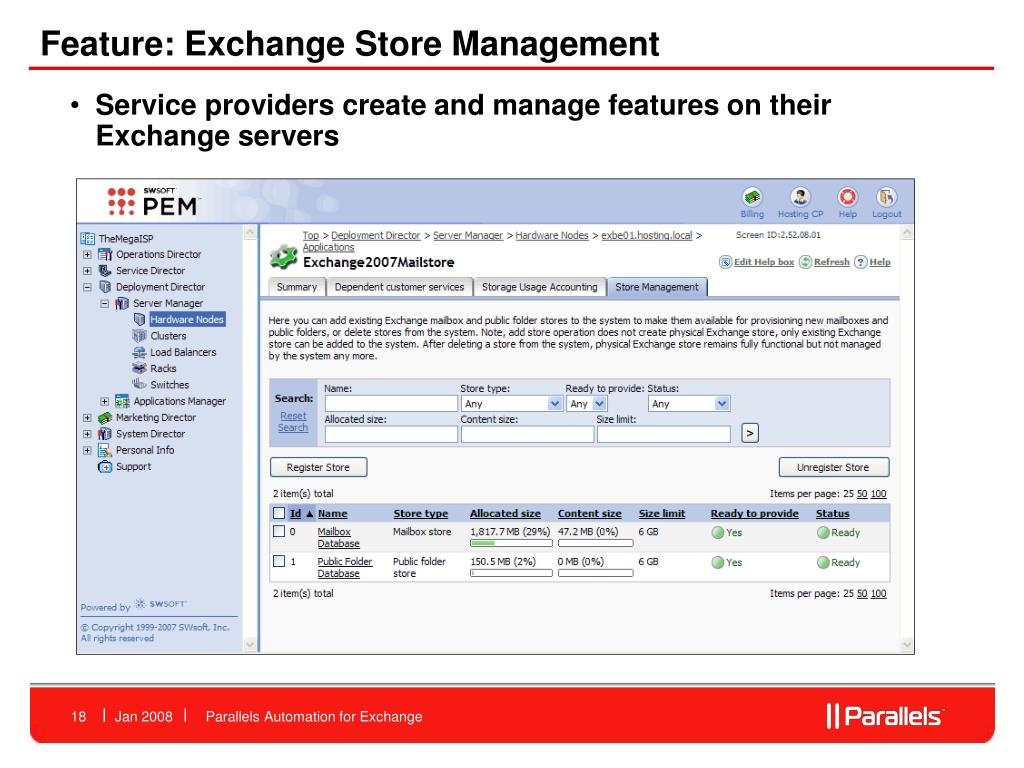The image size is (1024, 768).
Task: Click the Service Director icon
Action: tap(105, 270)
